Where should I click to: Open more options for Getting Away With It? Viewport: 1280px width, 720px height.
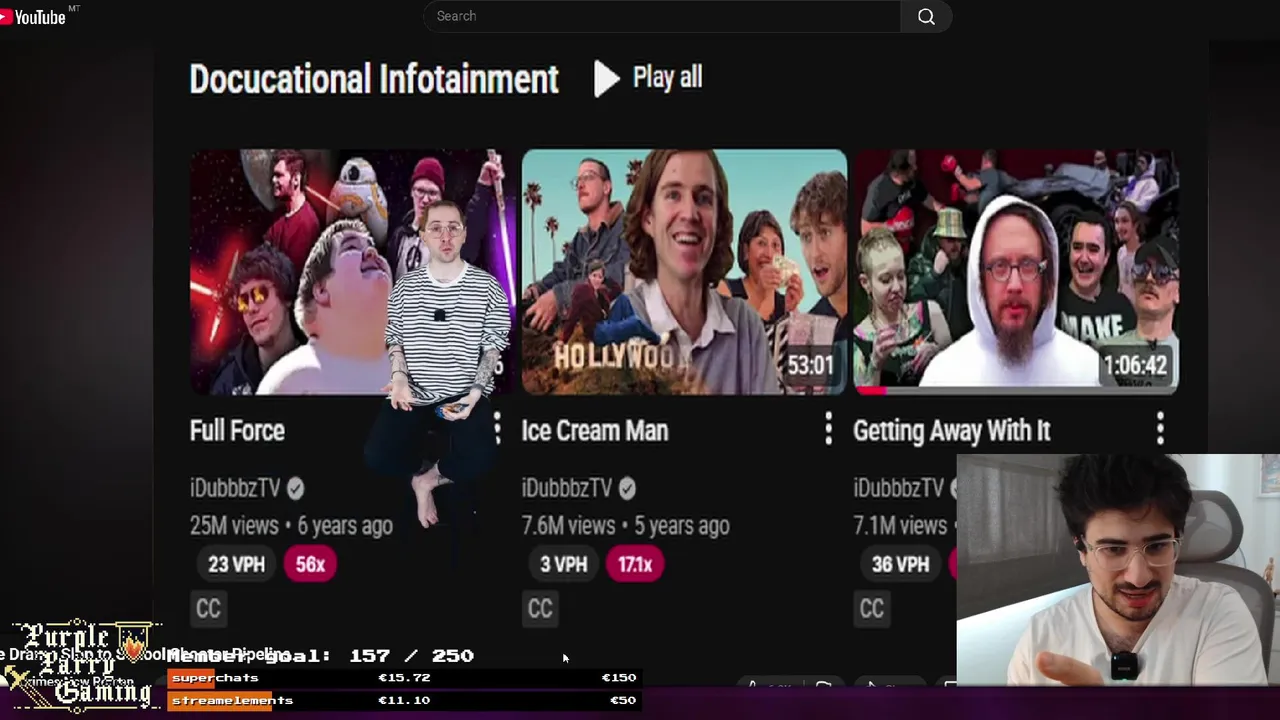(x=1160, y=429)
